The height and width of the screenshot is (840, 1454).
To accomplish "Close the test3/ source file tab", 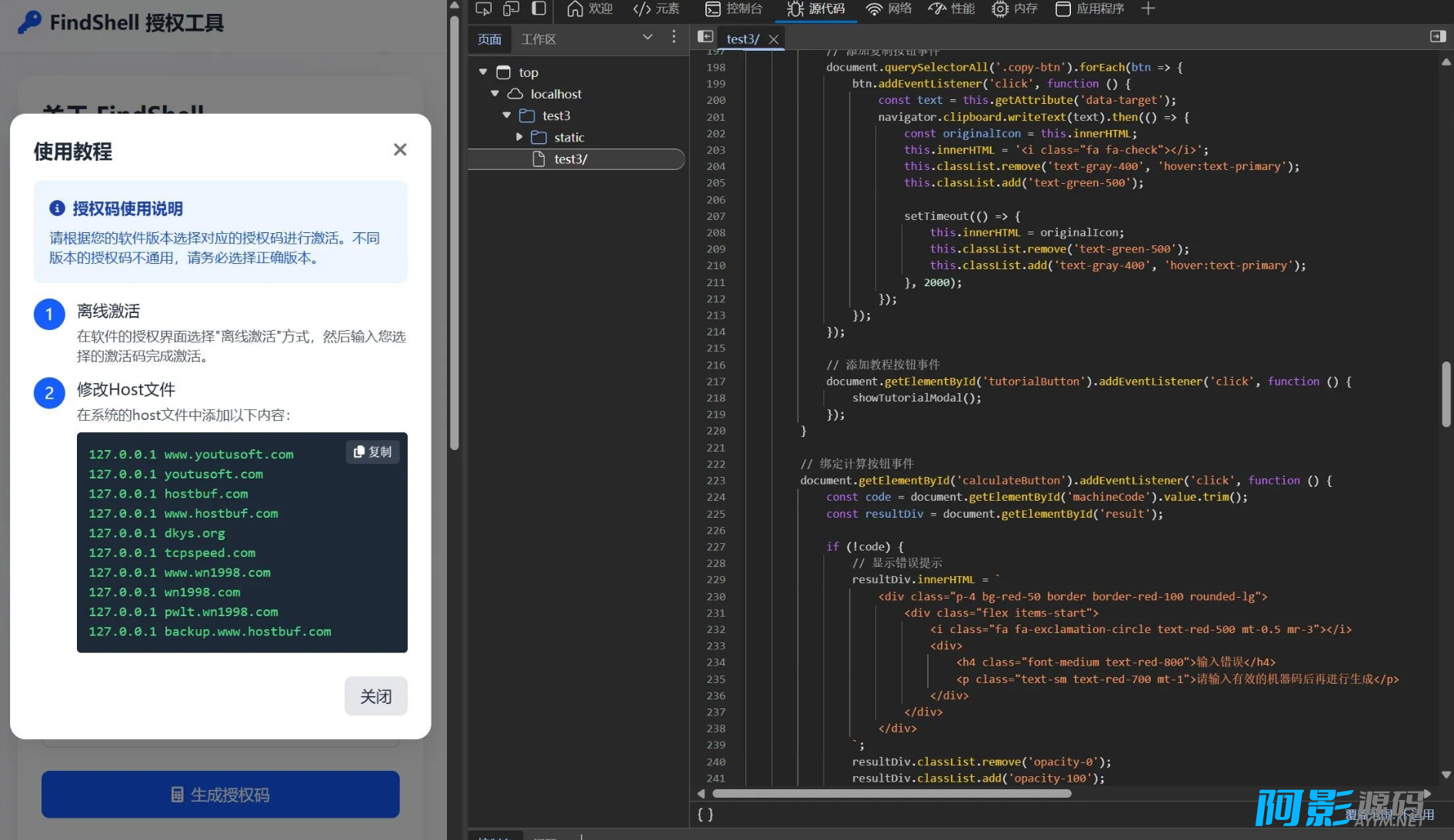I will point(774,39).
